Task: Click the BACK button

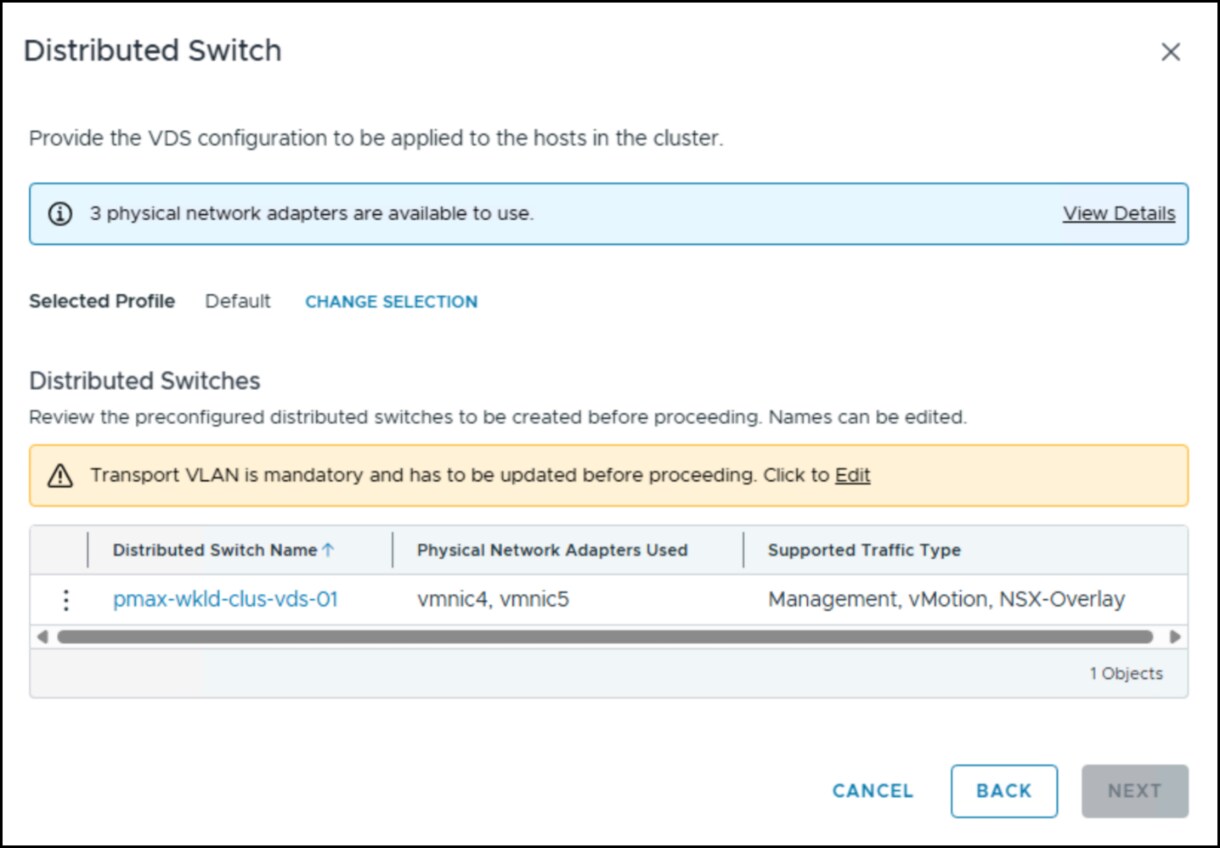Action: 1004,791
